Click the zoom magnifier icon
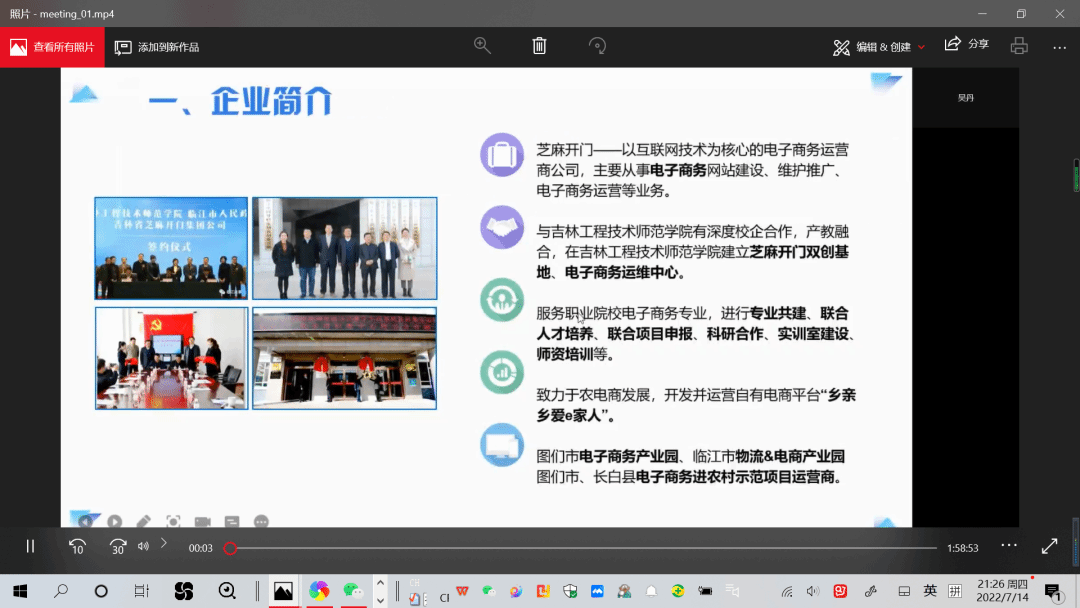The image size is (1080, 608). tap(482, 46)
